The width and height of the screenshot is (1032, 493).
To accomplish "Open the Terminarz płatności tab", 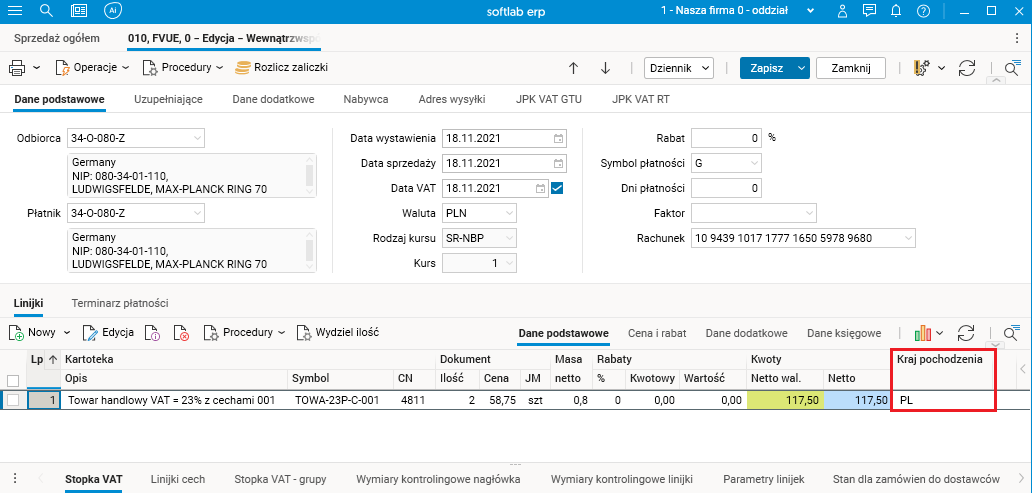I will [120, 303].
